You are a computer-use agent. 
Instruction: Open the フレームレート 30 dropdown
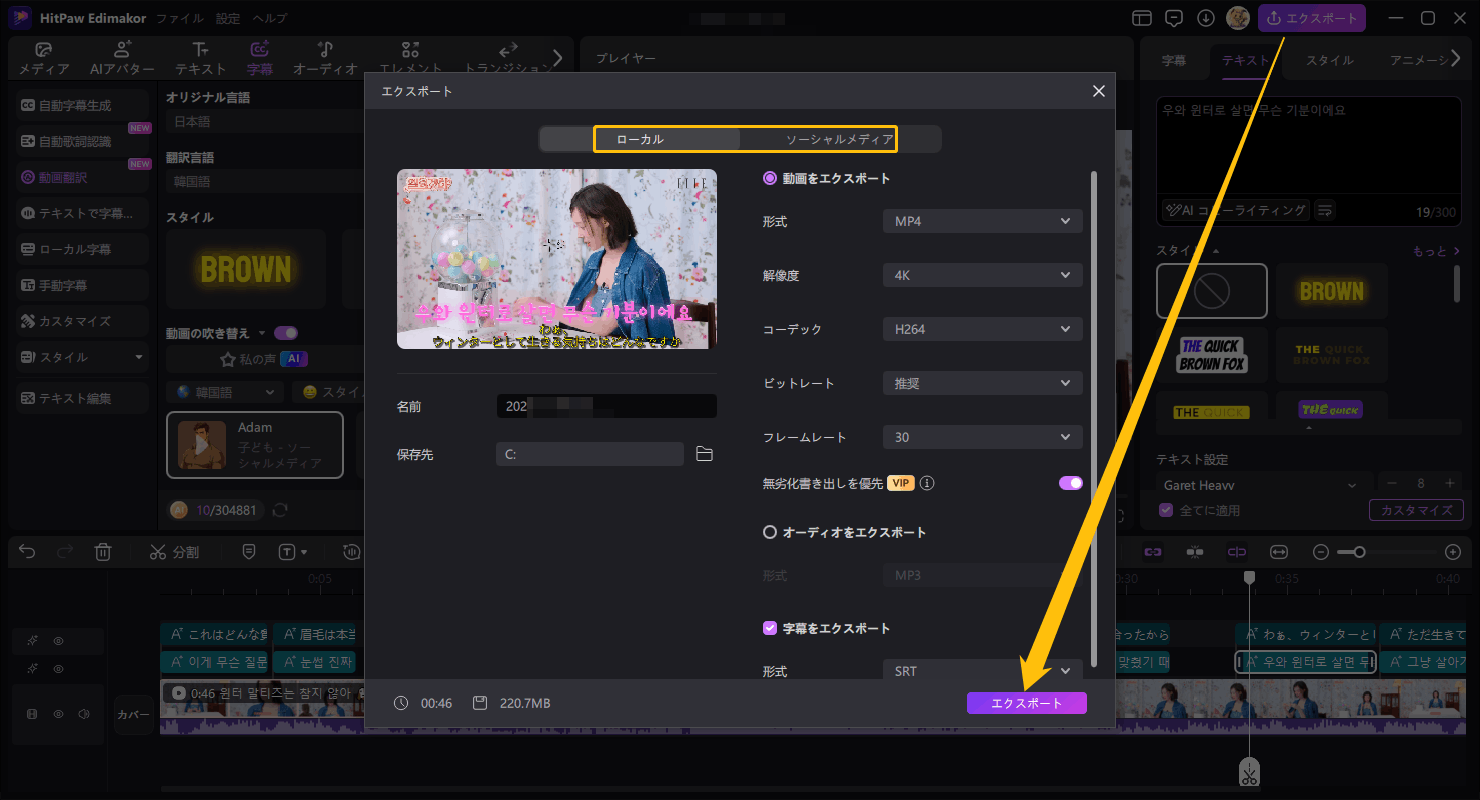[x=982, y=437]
